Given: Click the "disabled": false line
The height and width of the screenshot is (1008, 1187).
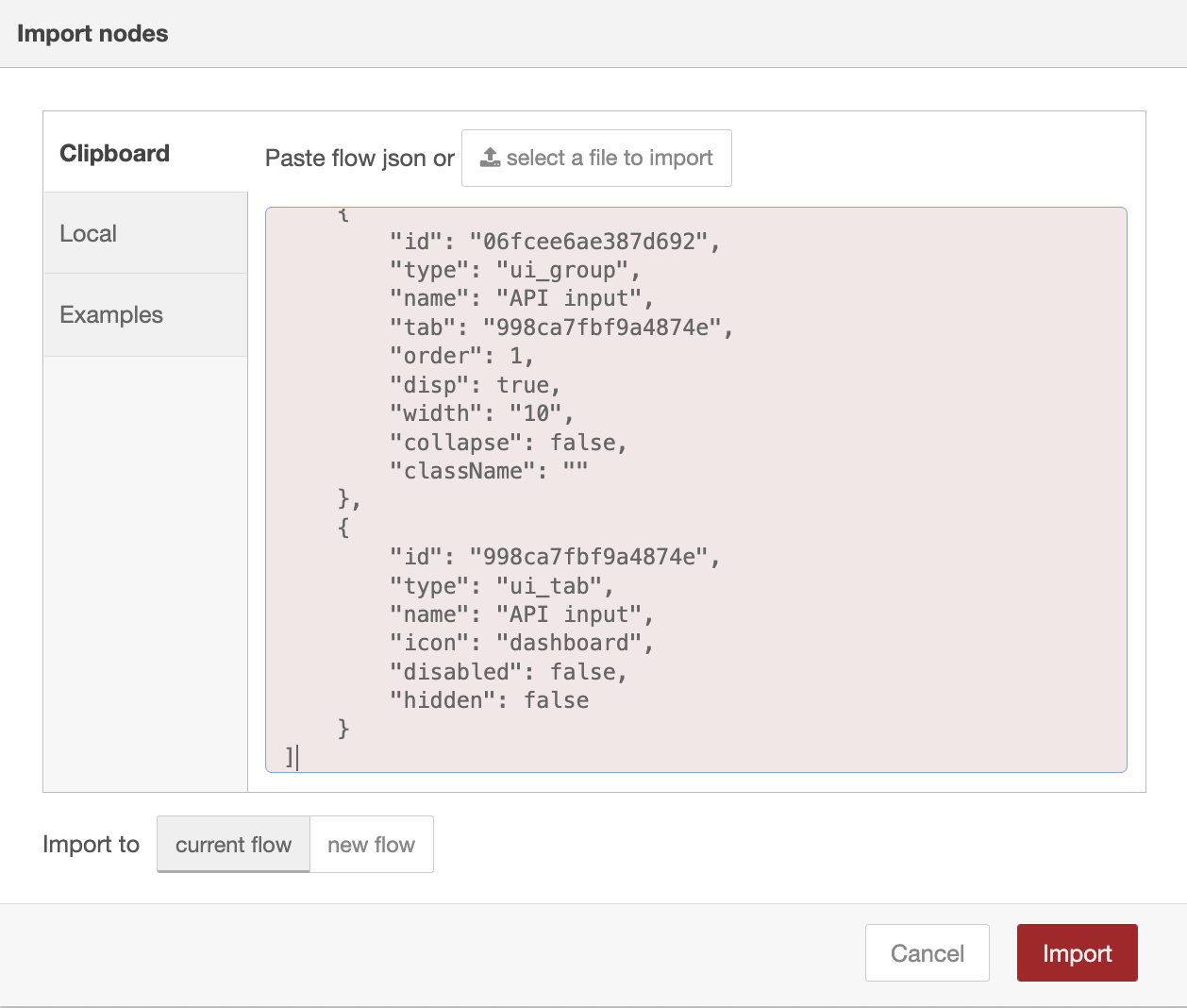Looking at the screenshot, I should pos(508,672).
